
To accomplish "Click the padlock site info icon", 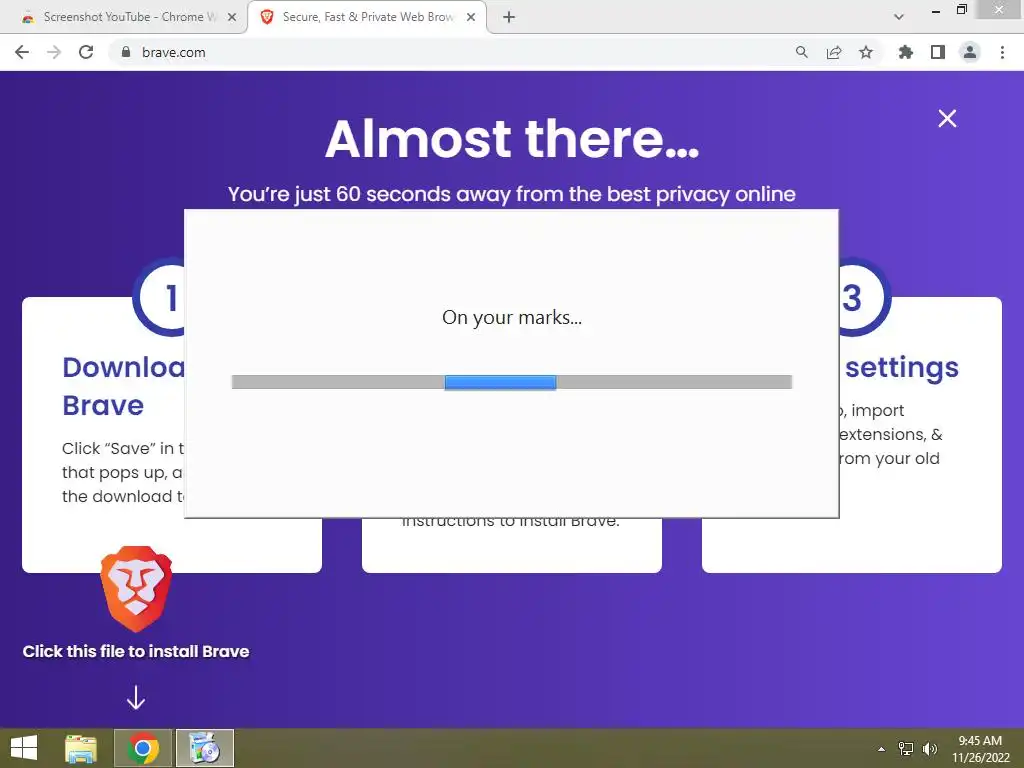I will point(126,52).
